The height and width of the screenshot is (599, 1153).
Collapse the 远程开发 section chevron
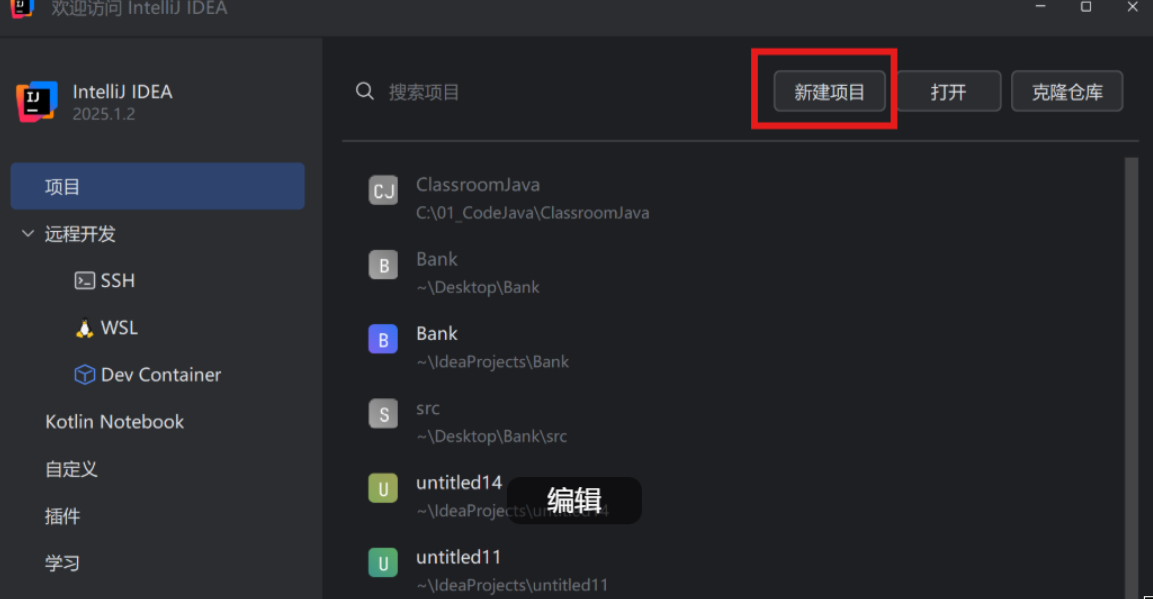pyautogui.click(x=28, y=234)
